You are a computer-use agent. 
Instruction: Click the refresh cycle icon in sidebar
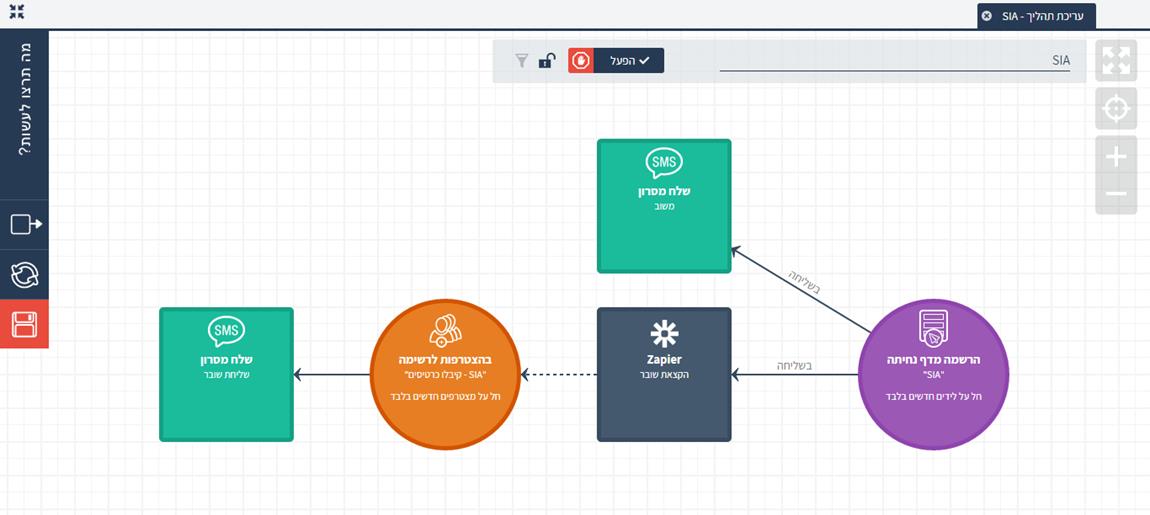tap(24, 275)
